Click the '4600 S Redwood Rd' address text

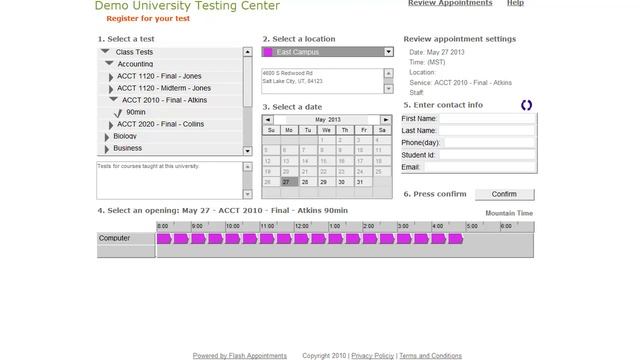(287, 73)
